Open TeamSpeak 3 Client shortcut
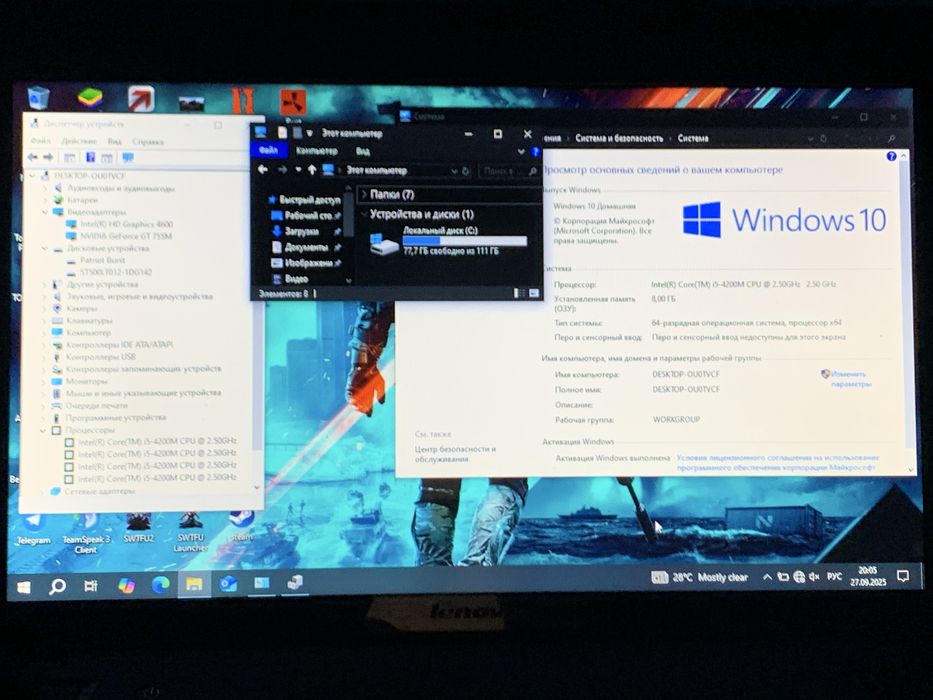The image size is (933, 700). tap(86, 534)
